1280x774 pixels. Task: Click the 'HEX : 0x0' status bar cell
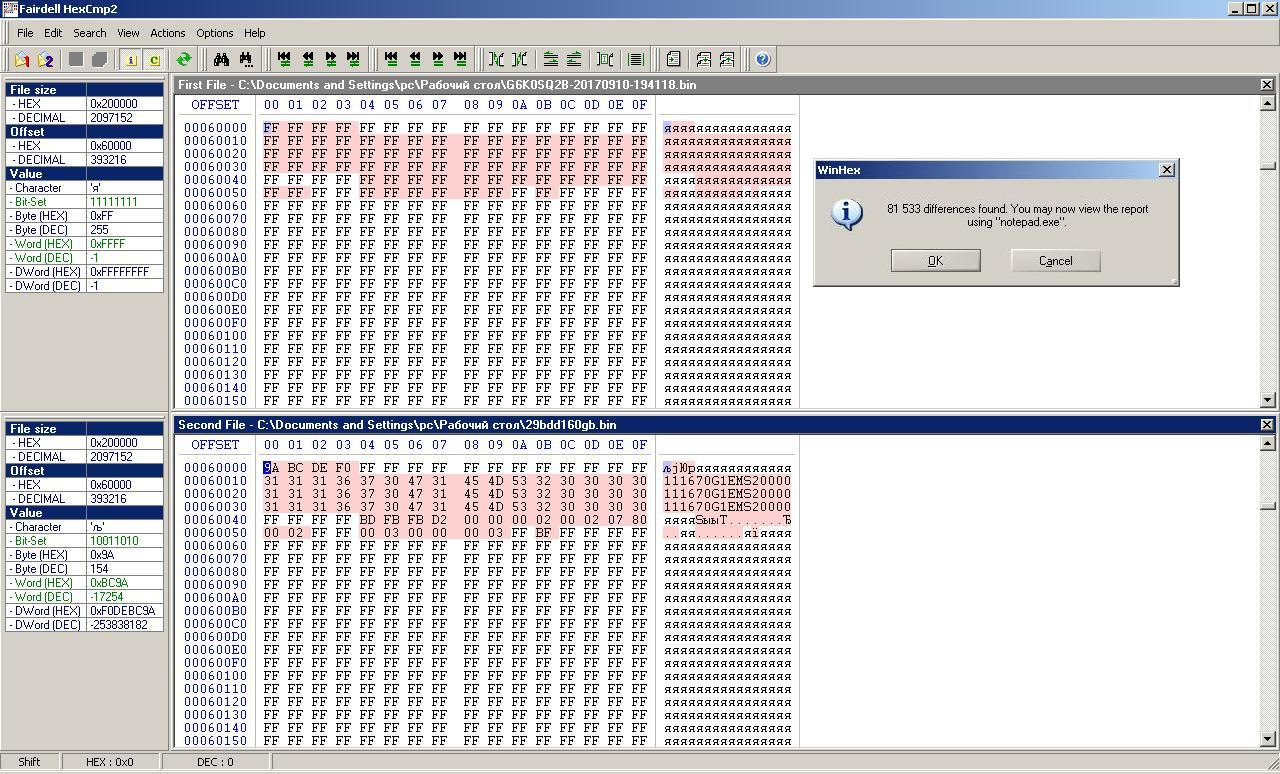pyautogui.click(x=110, y=762)
